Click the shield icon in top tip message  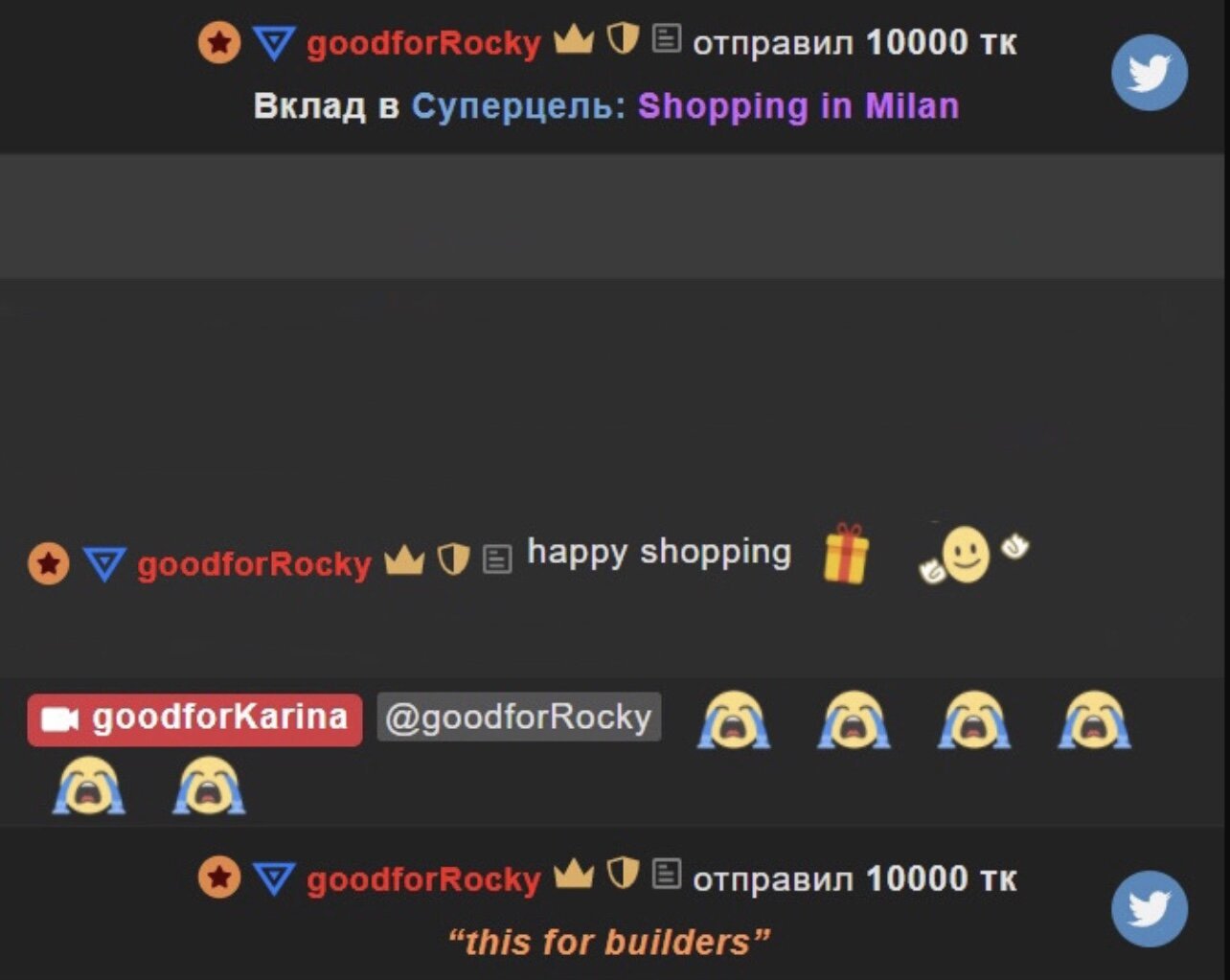click(x=624, y=39)
